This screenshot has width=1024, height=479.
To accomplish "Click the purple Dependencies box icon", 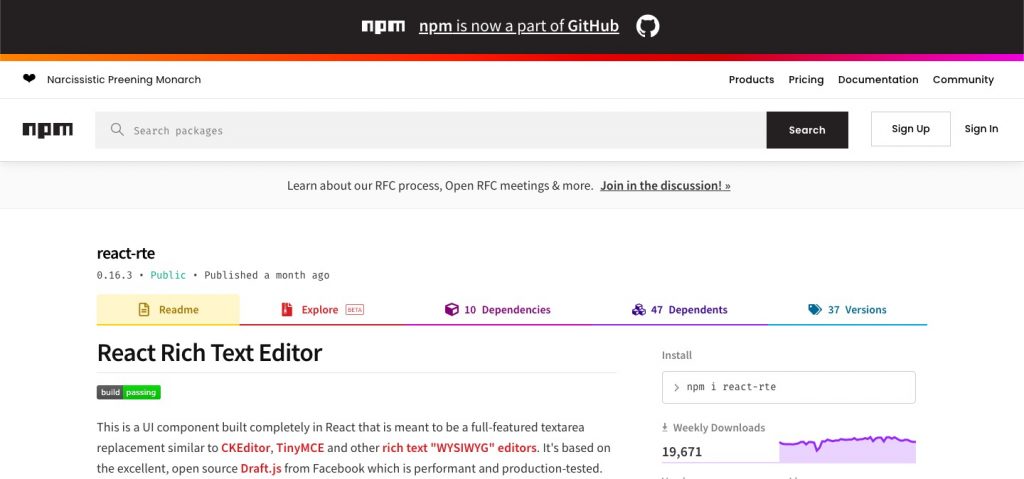I will pos(451,310).
